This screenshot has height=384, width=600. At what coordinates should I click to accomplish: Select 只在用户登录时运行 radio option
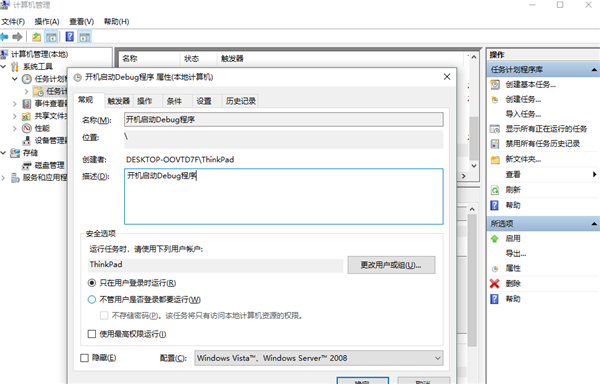click(x=91, y=283)
